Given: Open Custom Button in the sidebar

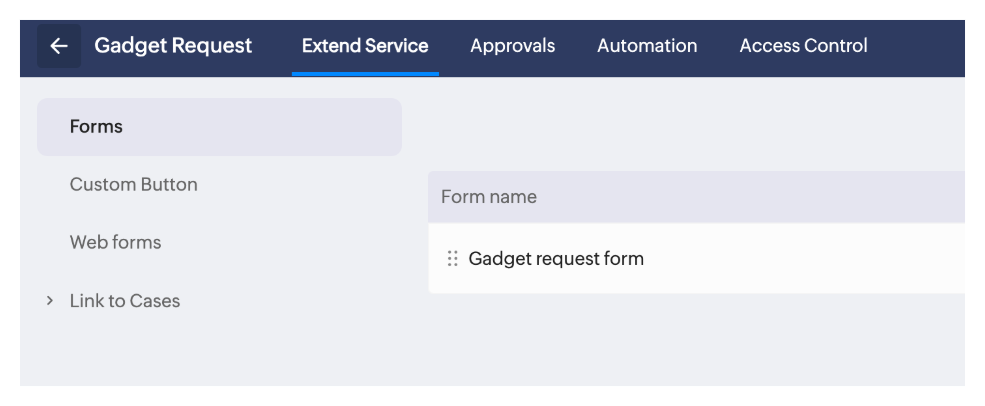Looking at the screenshot, I should click(x=134, y=185).
